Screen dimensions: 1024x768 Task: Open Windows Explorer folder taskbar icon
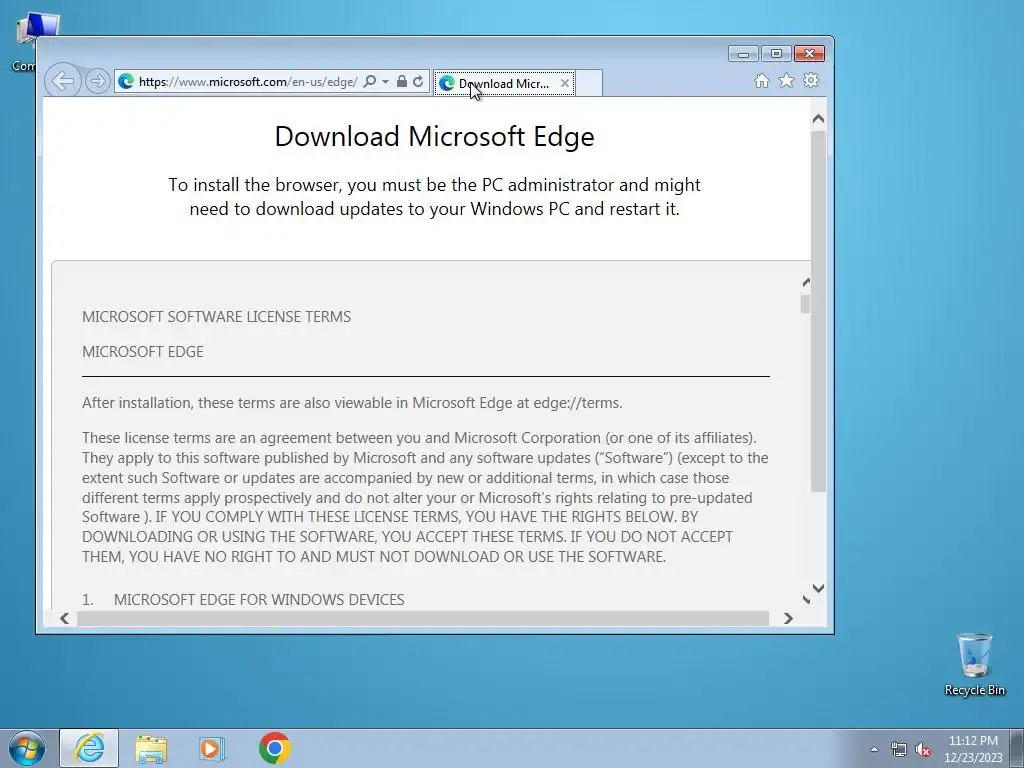151,748
